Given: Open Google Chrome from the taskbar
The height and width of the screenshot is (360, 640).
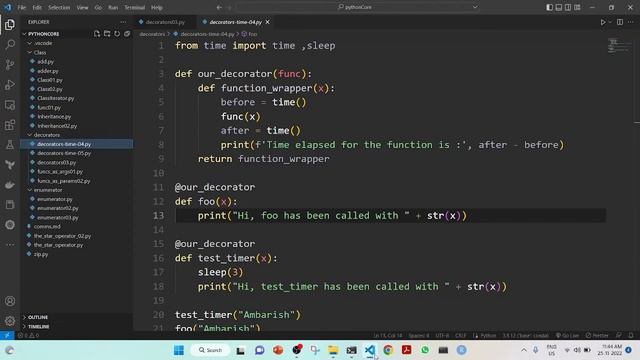Looking at the screenshot, I should coord(388,350).
